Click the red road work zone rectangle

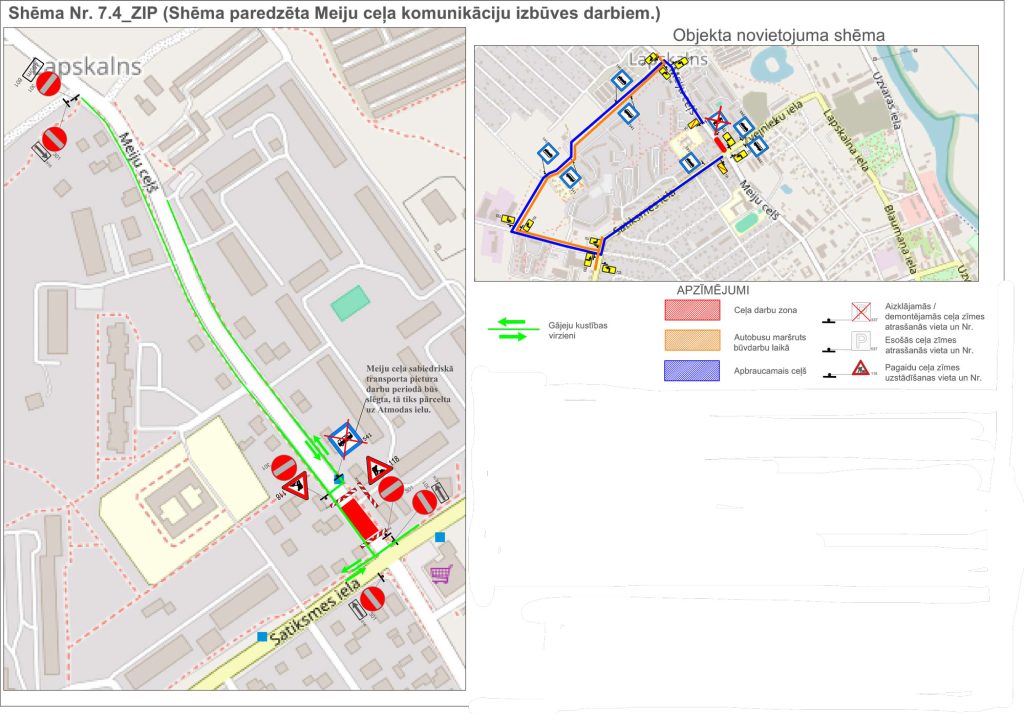pyautogui.click(x=356, y=517)
